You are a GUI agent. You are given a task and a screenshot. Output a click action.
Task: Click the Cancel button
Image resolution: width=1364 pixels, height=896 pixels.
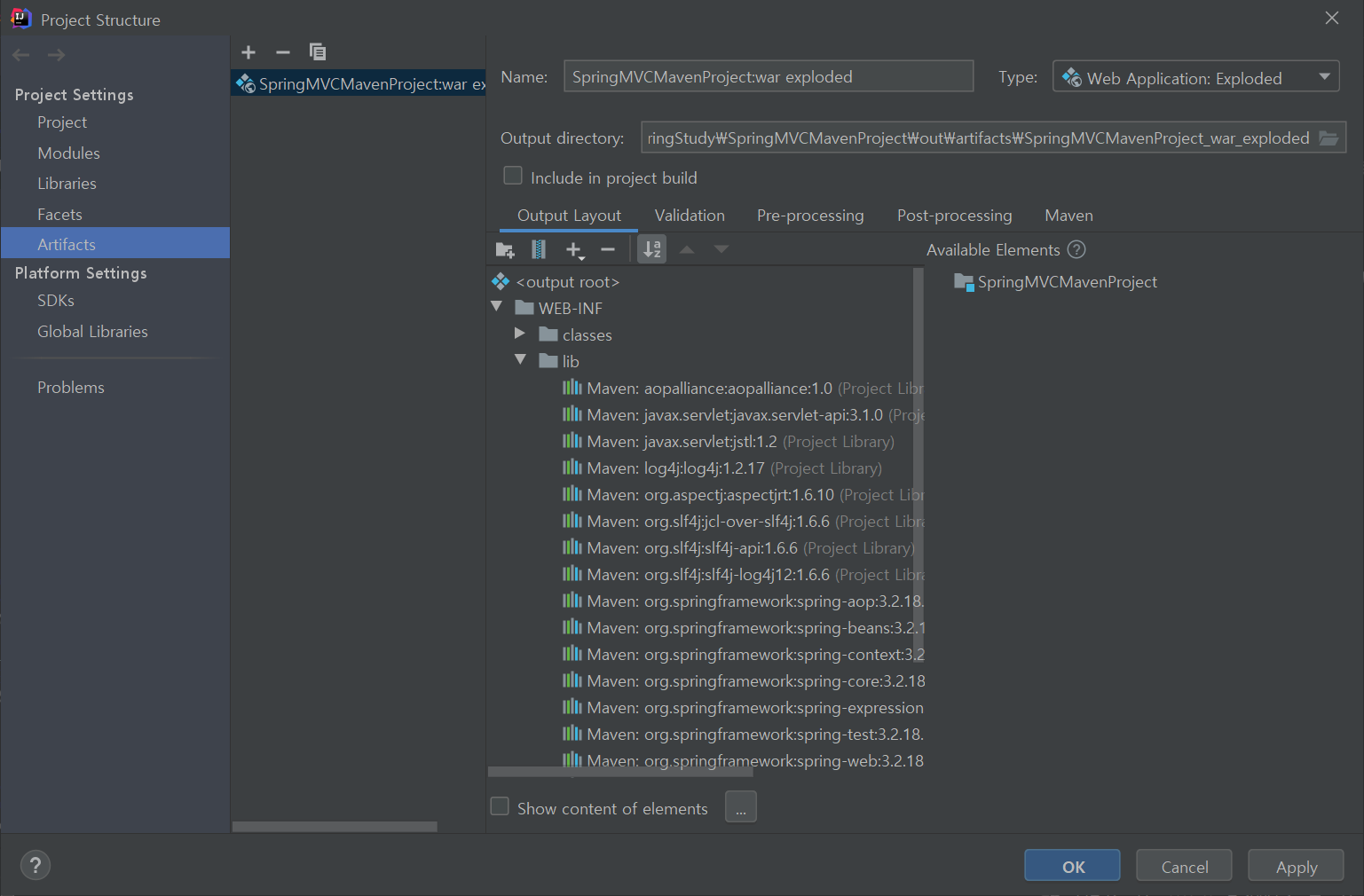1184,866
